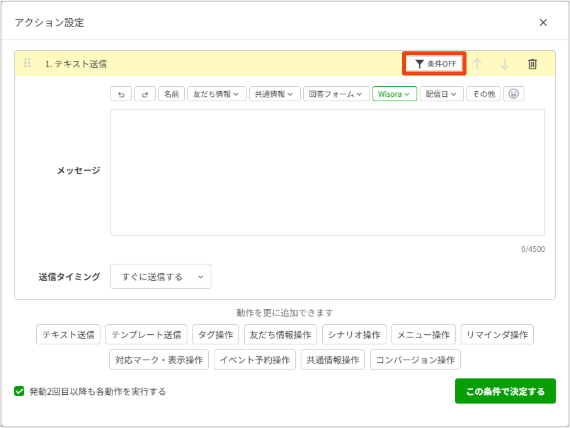Insert 名前 into the message
This screenshot has height=428, width=570.
172,94
